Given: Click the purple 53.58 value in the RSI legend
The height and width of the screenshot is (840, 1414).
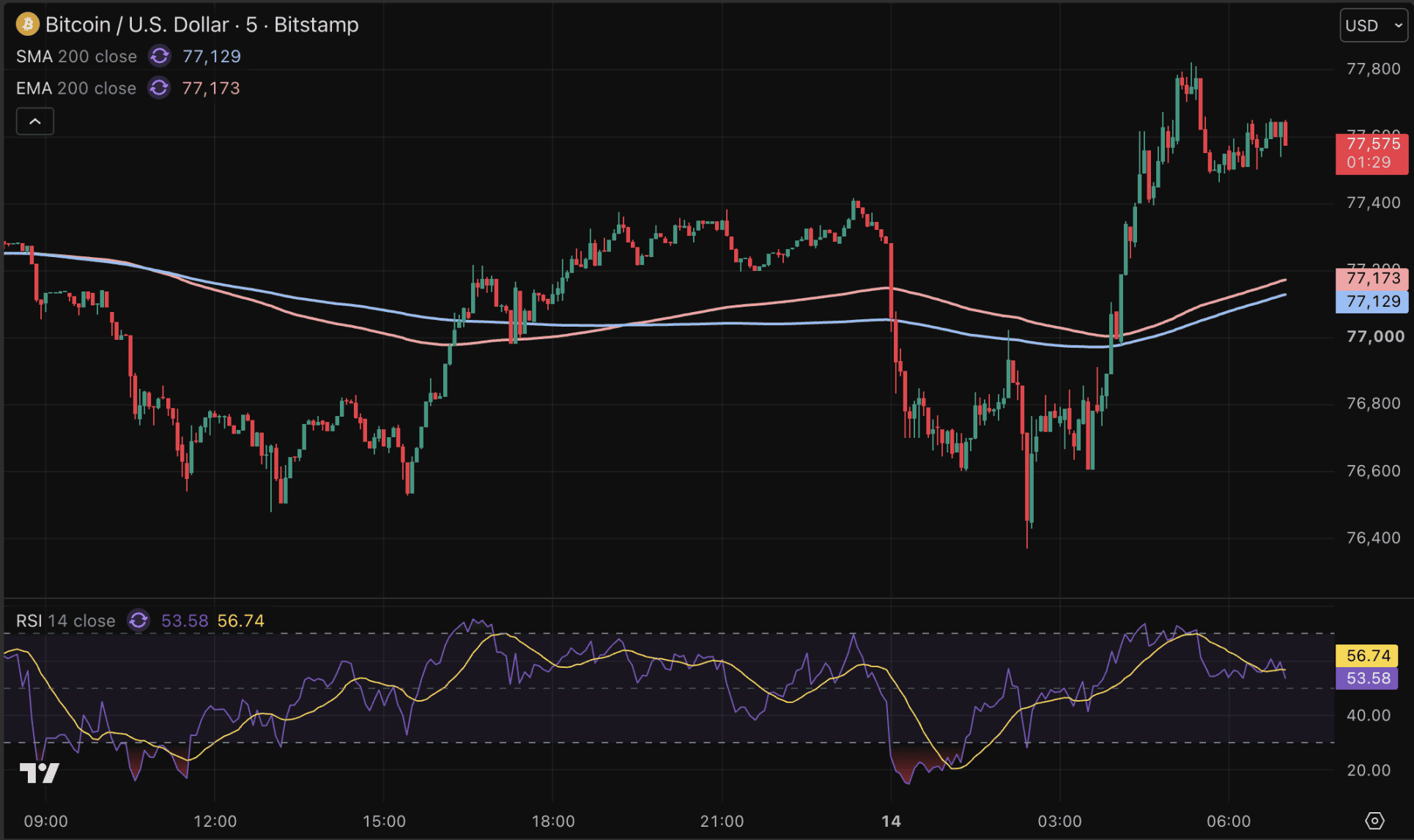Looking at the screenshot, I should click(185, 621).
